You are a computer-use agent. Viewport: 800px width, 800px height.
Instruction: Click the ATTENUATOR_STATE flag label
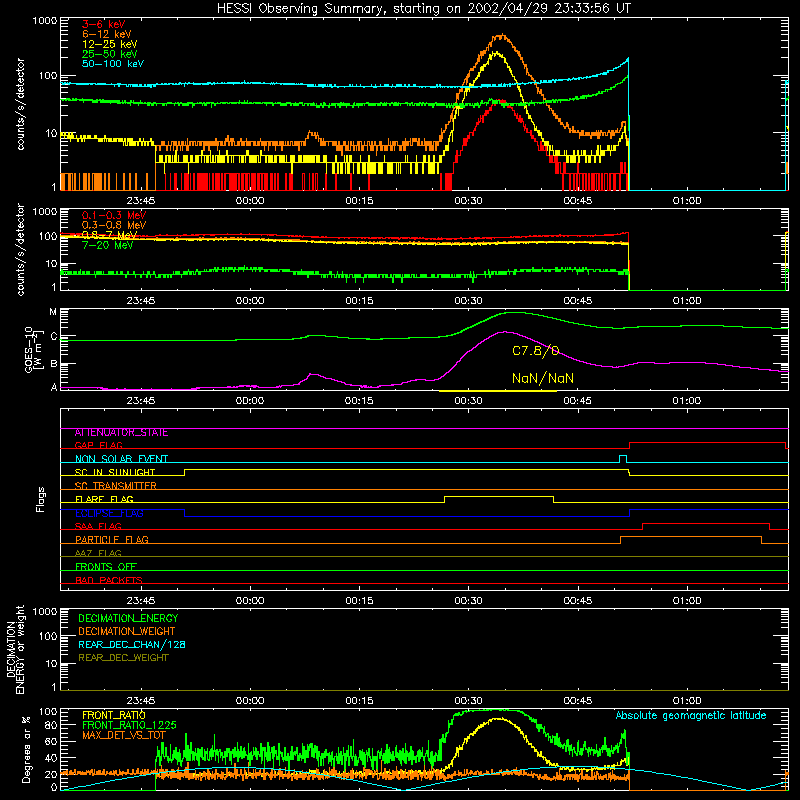click(121, 433)
